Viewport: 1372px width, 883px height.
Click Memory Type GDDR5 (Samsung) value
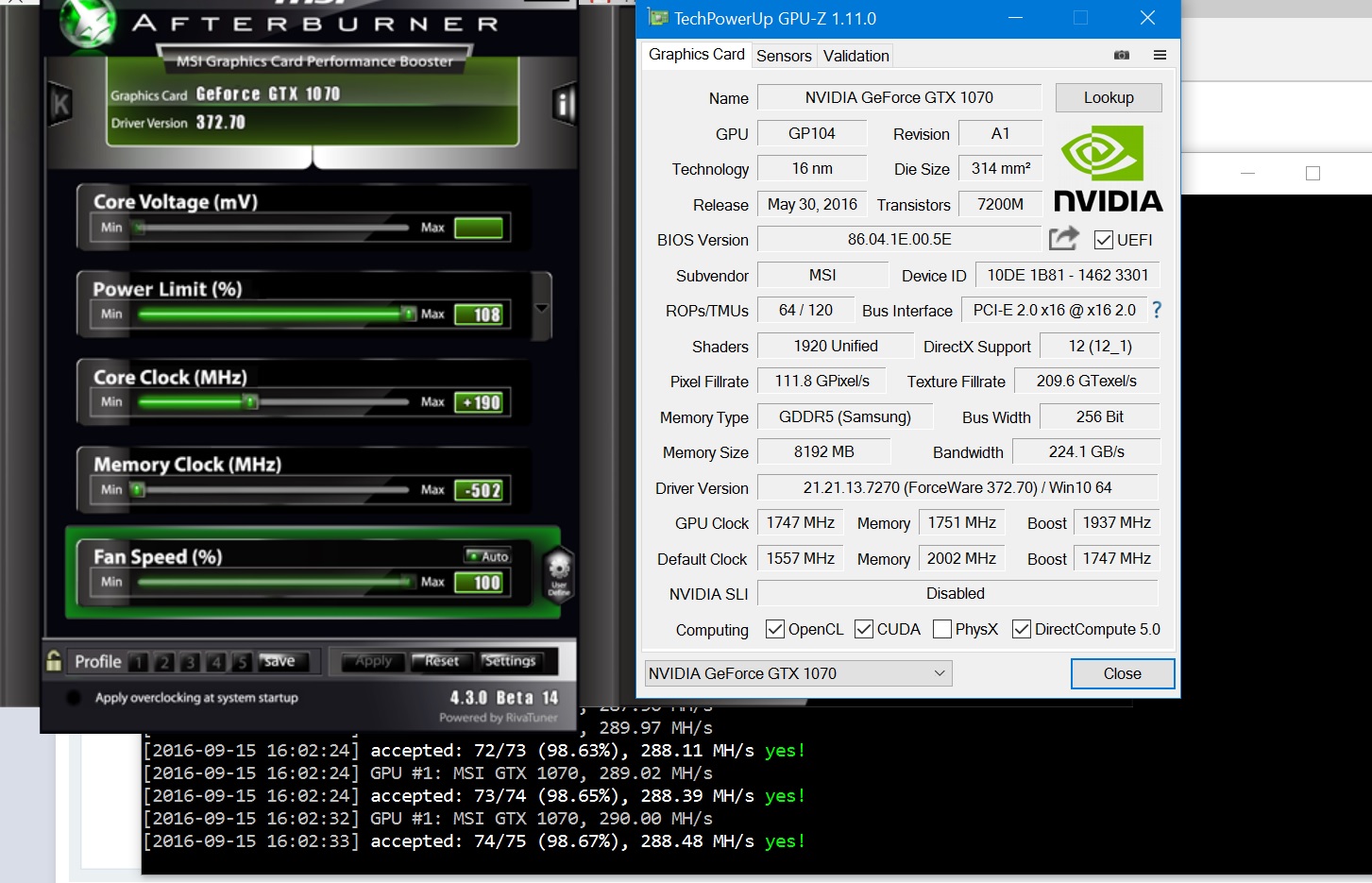coord(845,416)
